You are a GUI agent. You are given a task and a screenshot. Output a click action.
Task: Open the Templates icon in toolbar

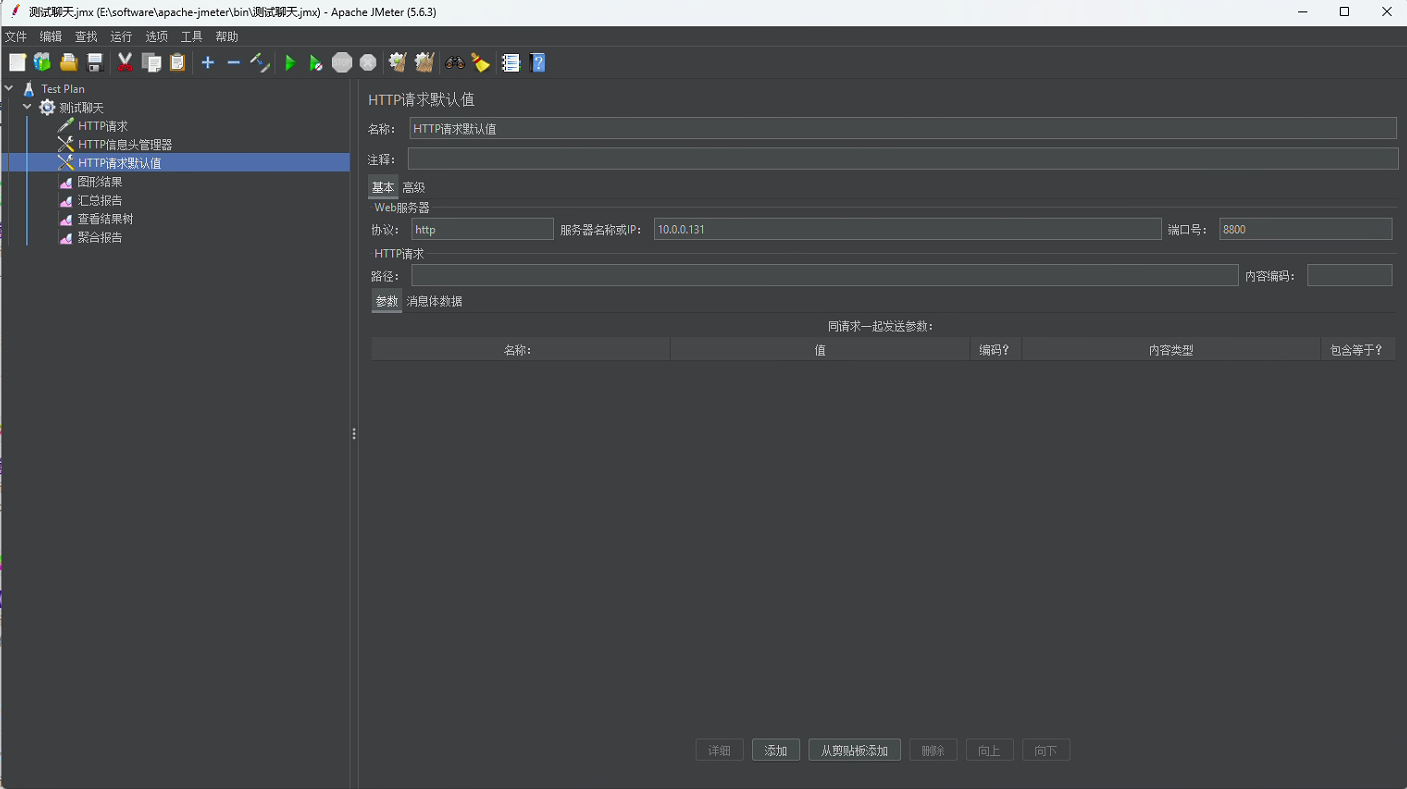[x=42, y=63]
